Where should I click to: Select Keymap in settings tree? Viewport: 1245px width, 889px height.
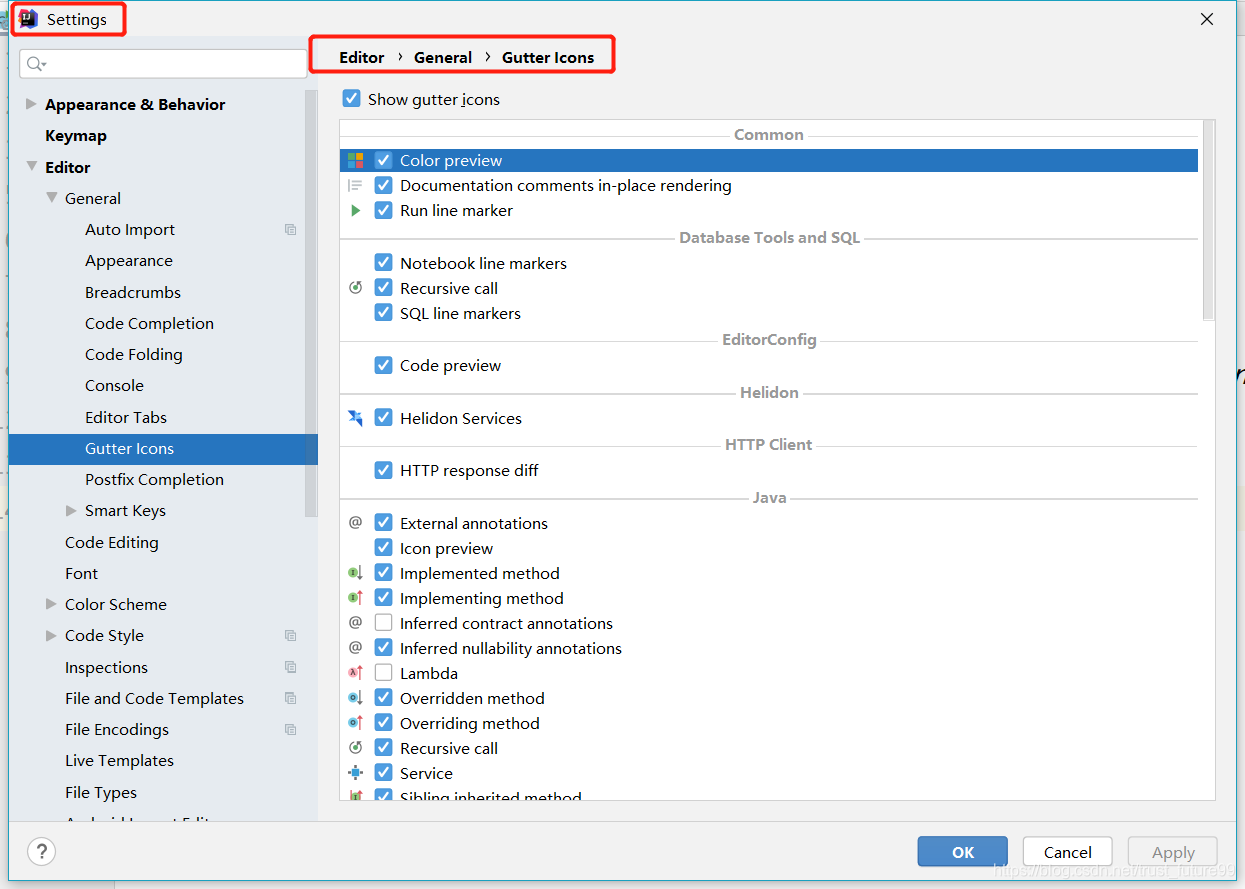click(76, 136)
